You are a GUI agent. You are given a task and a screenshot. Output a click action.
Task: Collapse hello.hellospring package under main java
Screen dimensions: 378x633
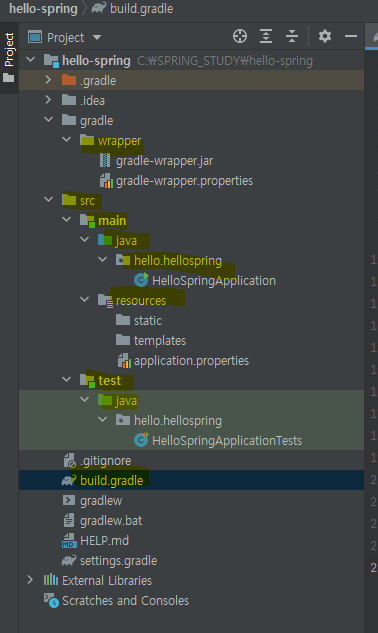103,260
